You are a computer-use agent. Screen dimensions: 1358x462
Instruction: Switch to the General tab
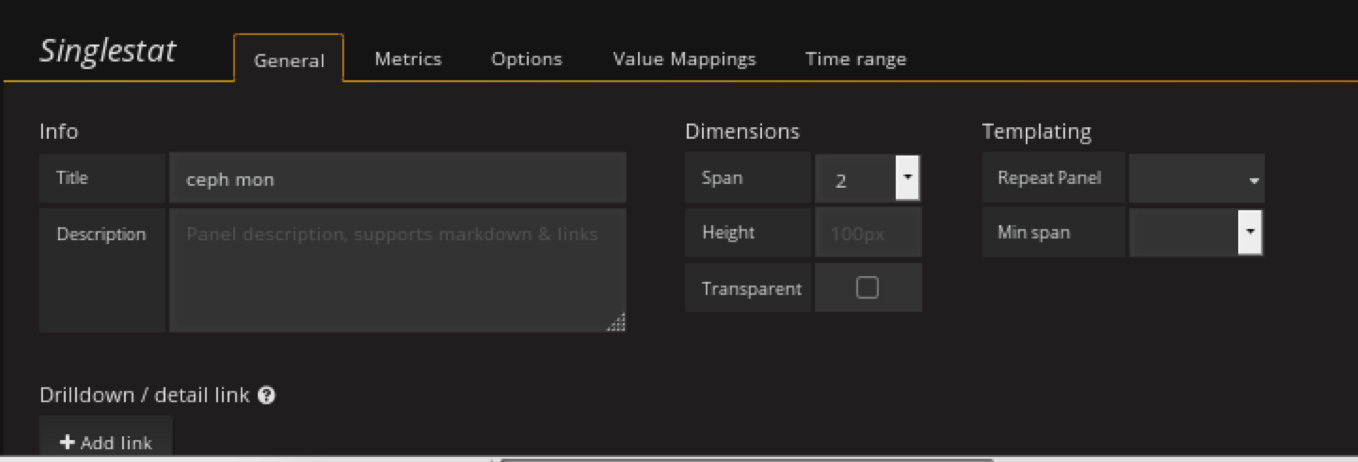(x=289, y=60)
